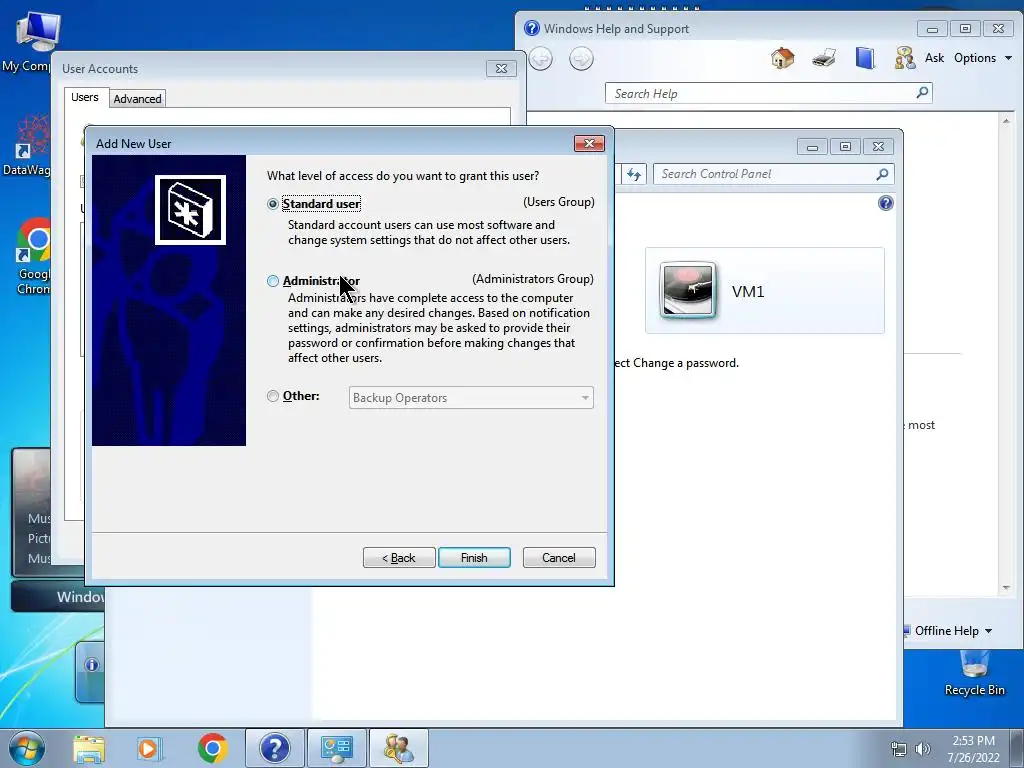Click the Search Control Panel field
The height and width of the screenshot is (768, 1024).
click(765, 174)
